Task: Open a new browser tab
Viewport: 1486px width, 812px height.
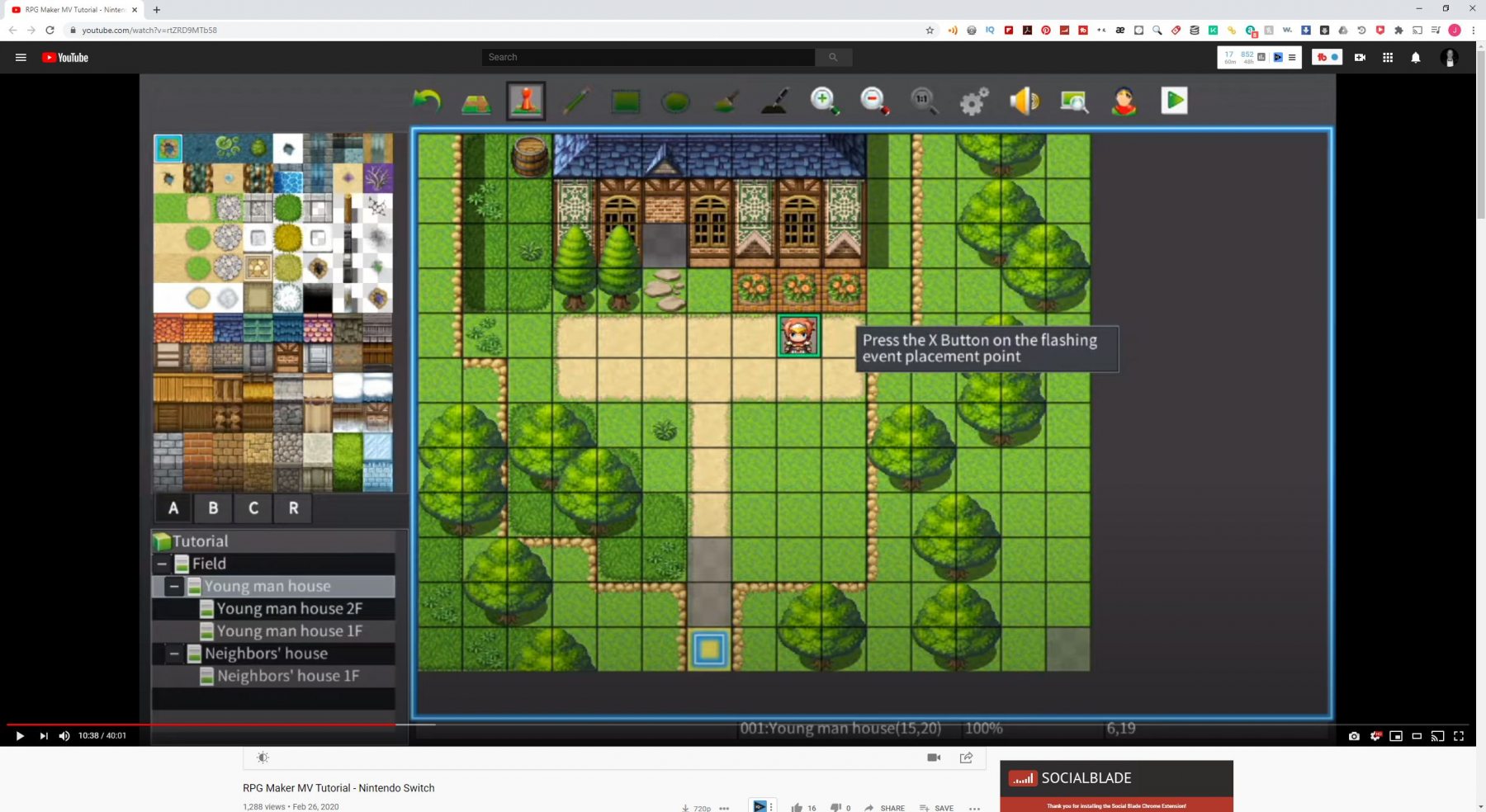Action: [x=156, y=9]
